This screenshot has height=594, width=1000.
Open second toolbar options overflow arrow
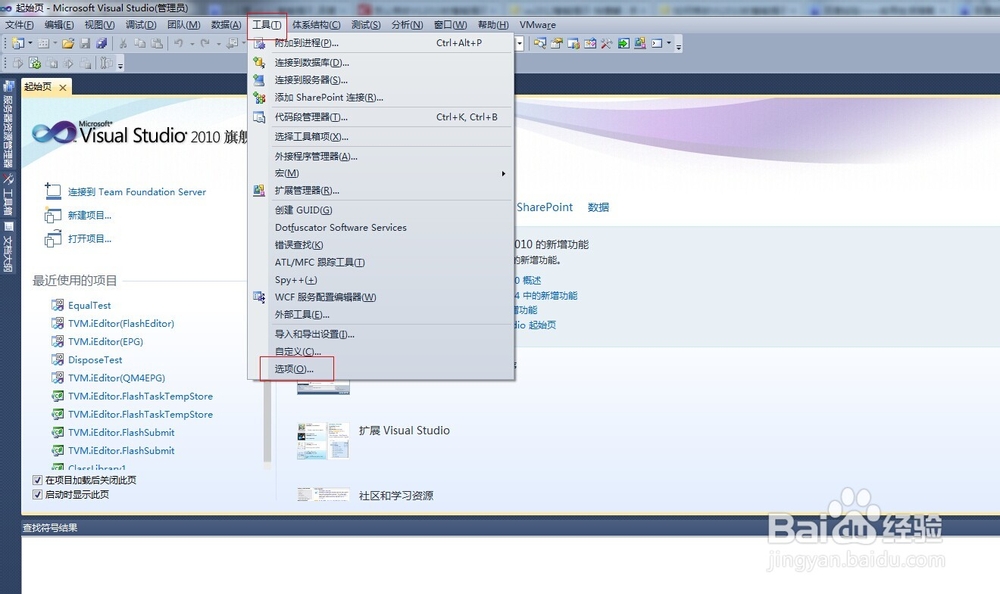click(x=120, y=64)
